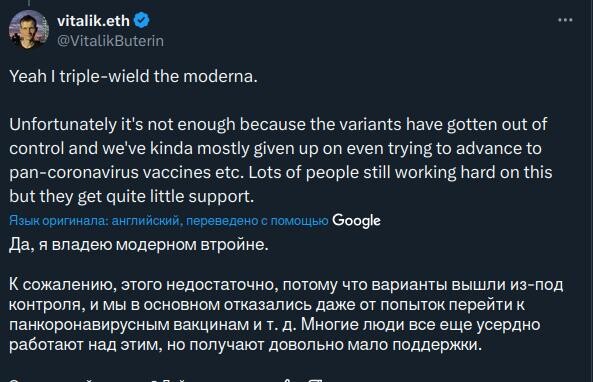Click the 'Да, я владею модерном втройне.' line
This screenshot has width=593, height=382.
pyautogui.click(x=139, y=245)
